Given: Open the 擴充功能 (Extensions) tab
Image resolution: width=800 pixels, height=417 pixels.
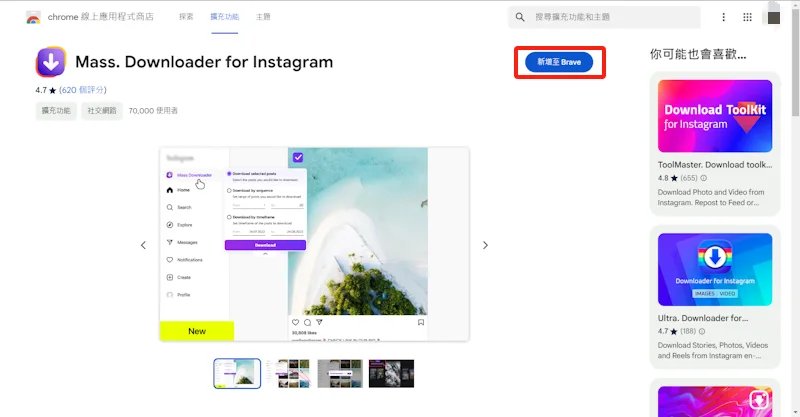Looking at the screenshot, I should point(224,17).
